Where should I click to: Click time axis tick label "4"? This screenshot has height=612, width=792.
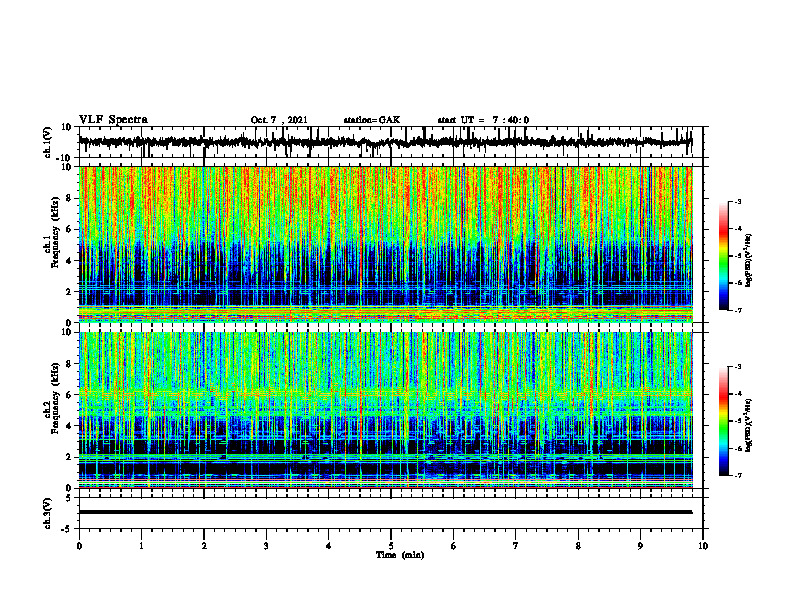(x=329, y=546)
